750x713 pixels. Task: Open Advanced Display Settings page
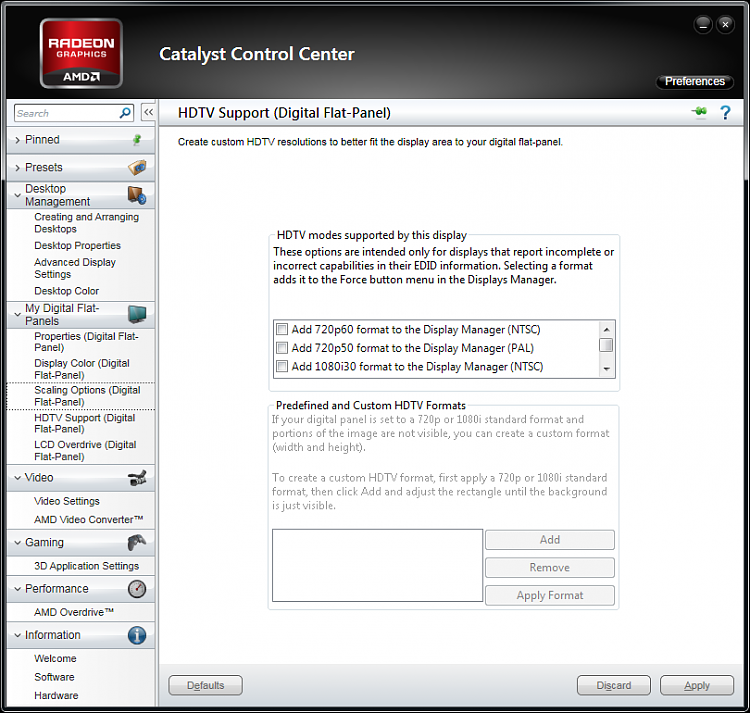(x=75, y=268)
